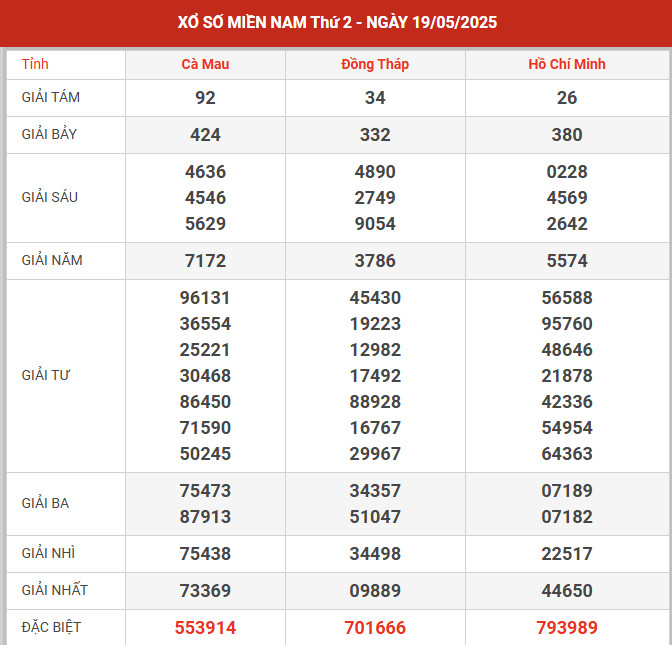Select the GIẢI BẢY row label
The height and width of the screenshot is (645, 672).
(x=49, y=134)
